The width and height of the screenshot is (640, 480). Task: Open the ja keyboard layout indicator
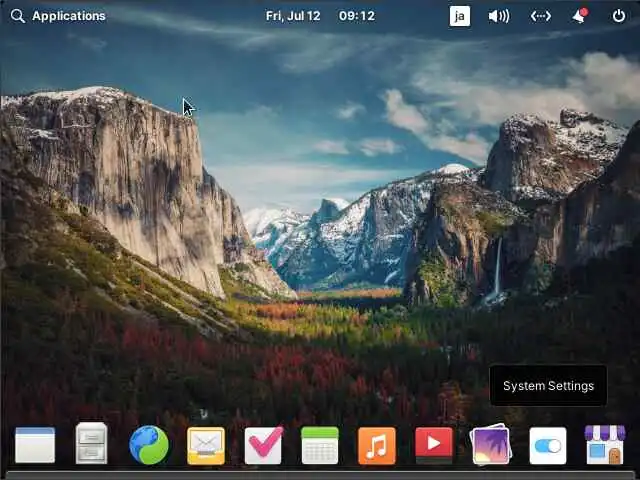[460, 16]
